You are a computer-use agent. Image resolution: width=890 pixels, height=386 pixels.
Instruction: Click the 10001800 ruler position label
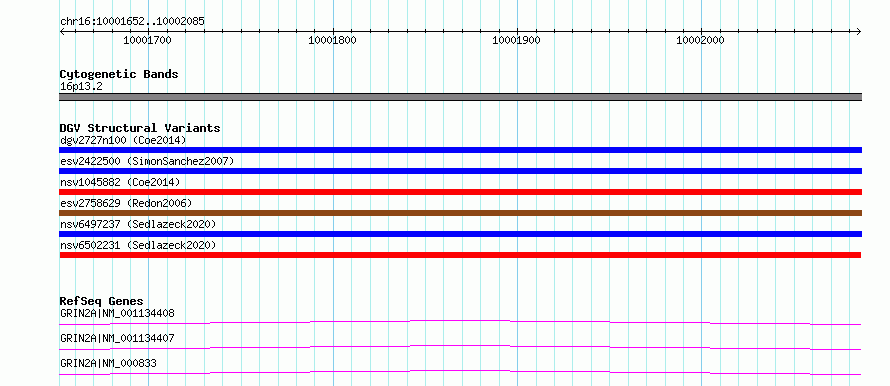pos(332,40)
